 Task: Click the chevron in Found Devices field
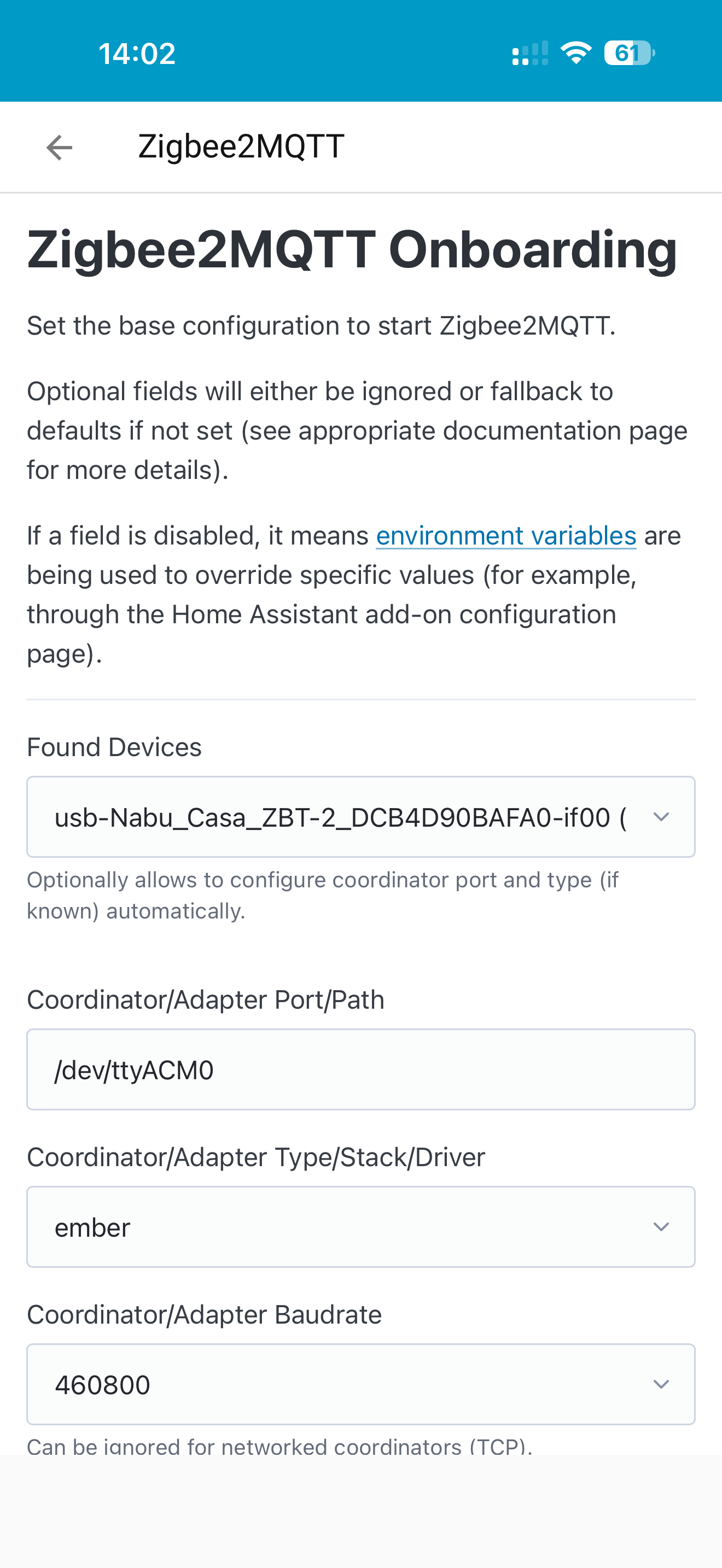661,817
